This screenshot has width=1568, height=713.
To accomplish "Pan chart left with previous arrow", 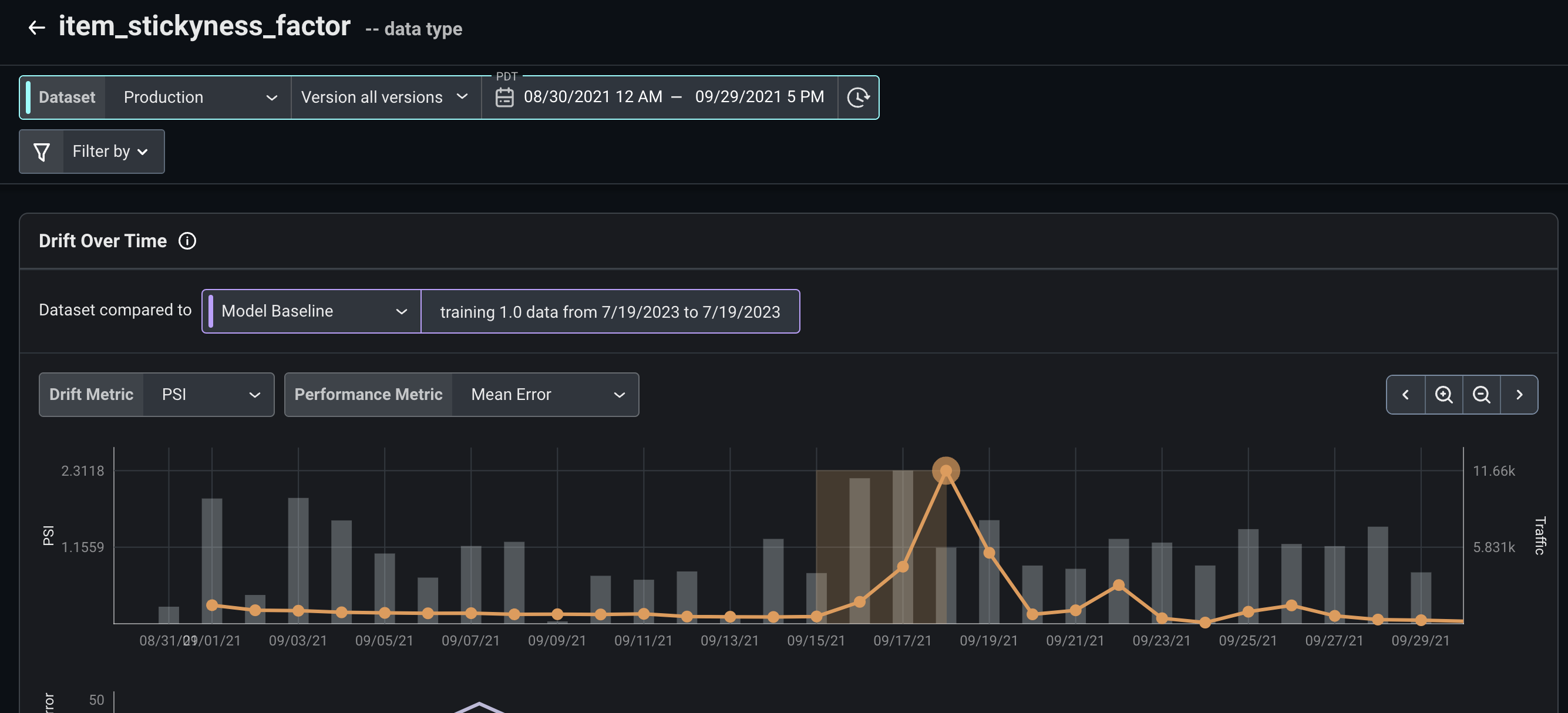I will coord(1405,395).
